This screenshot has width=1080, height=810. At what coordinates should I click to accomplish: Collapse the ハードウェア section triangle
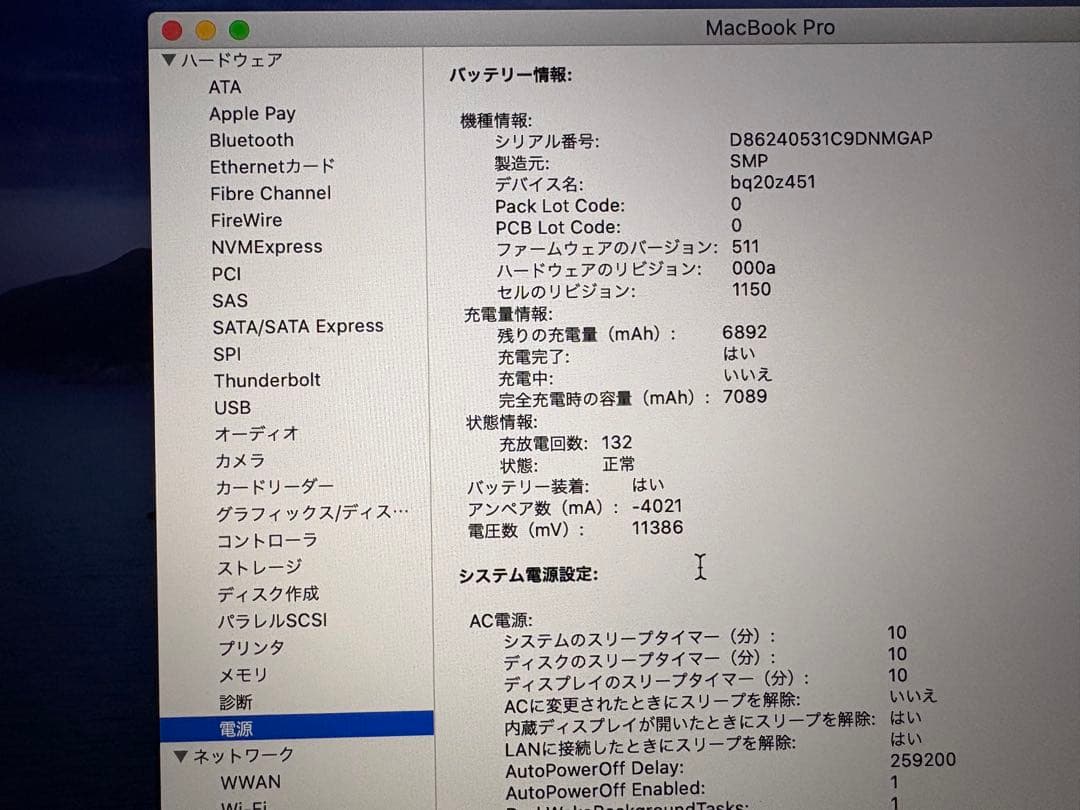tap(169, 59)
